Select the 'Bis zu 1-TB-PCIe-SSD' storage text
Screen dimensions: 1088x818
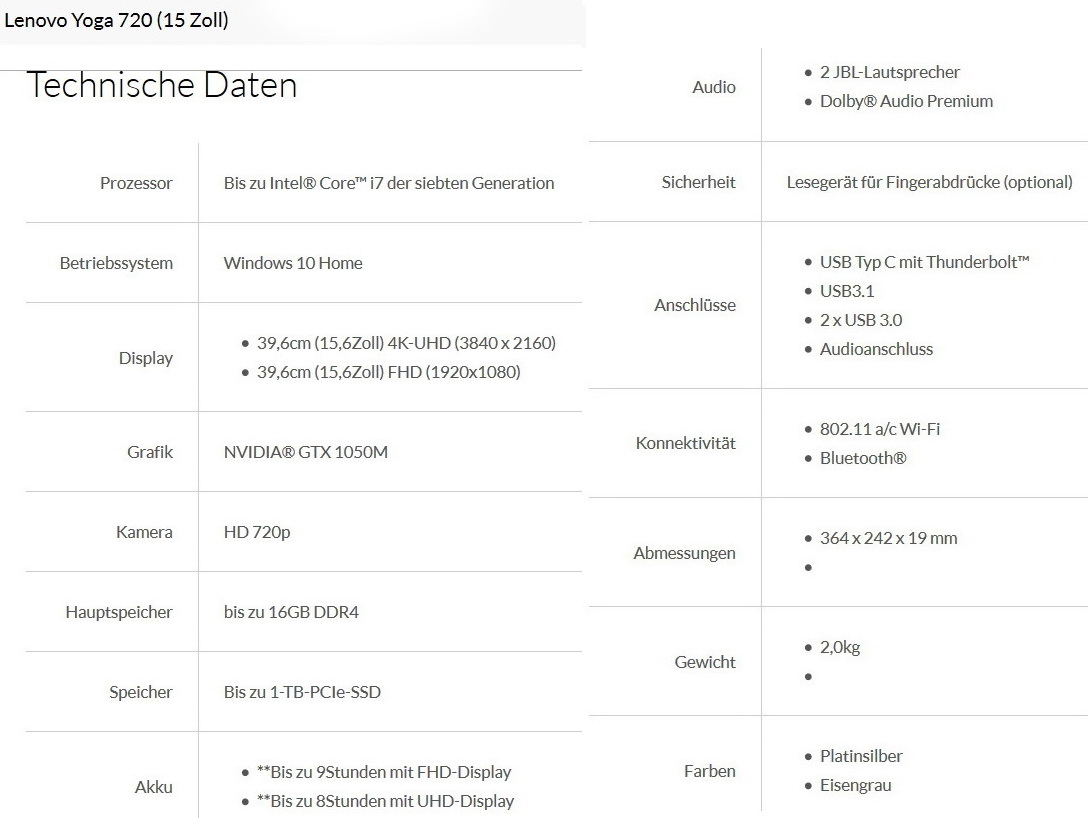pos(302,692)
